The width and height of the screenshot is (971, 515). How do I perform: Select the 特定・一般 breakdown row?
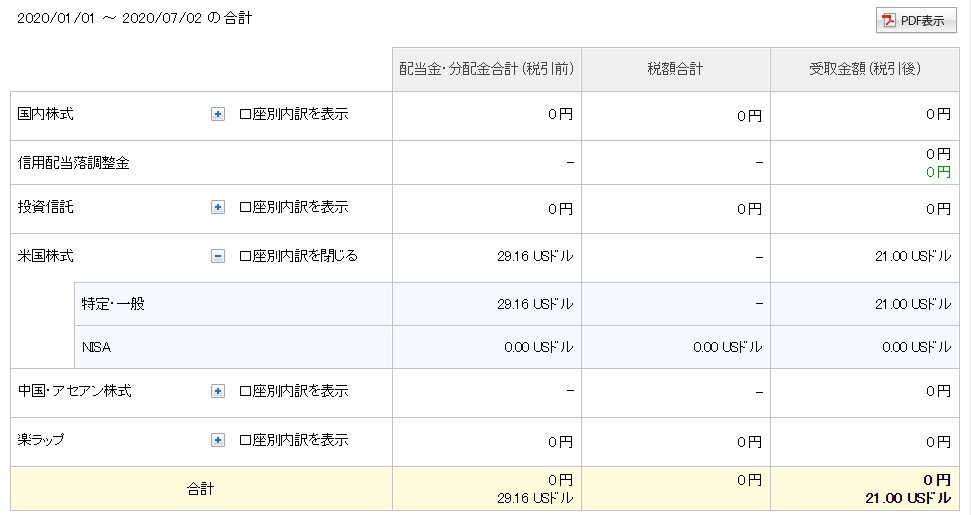tap(516, 304)
